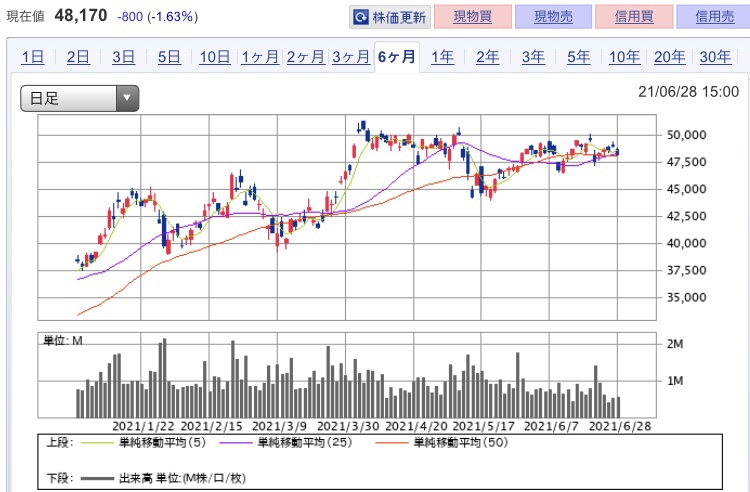This screenshot has width=750, height=492.
Task: Click the current price 48,170
Action: [x=81, y=15]
